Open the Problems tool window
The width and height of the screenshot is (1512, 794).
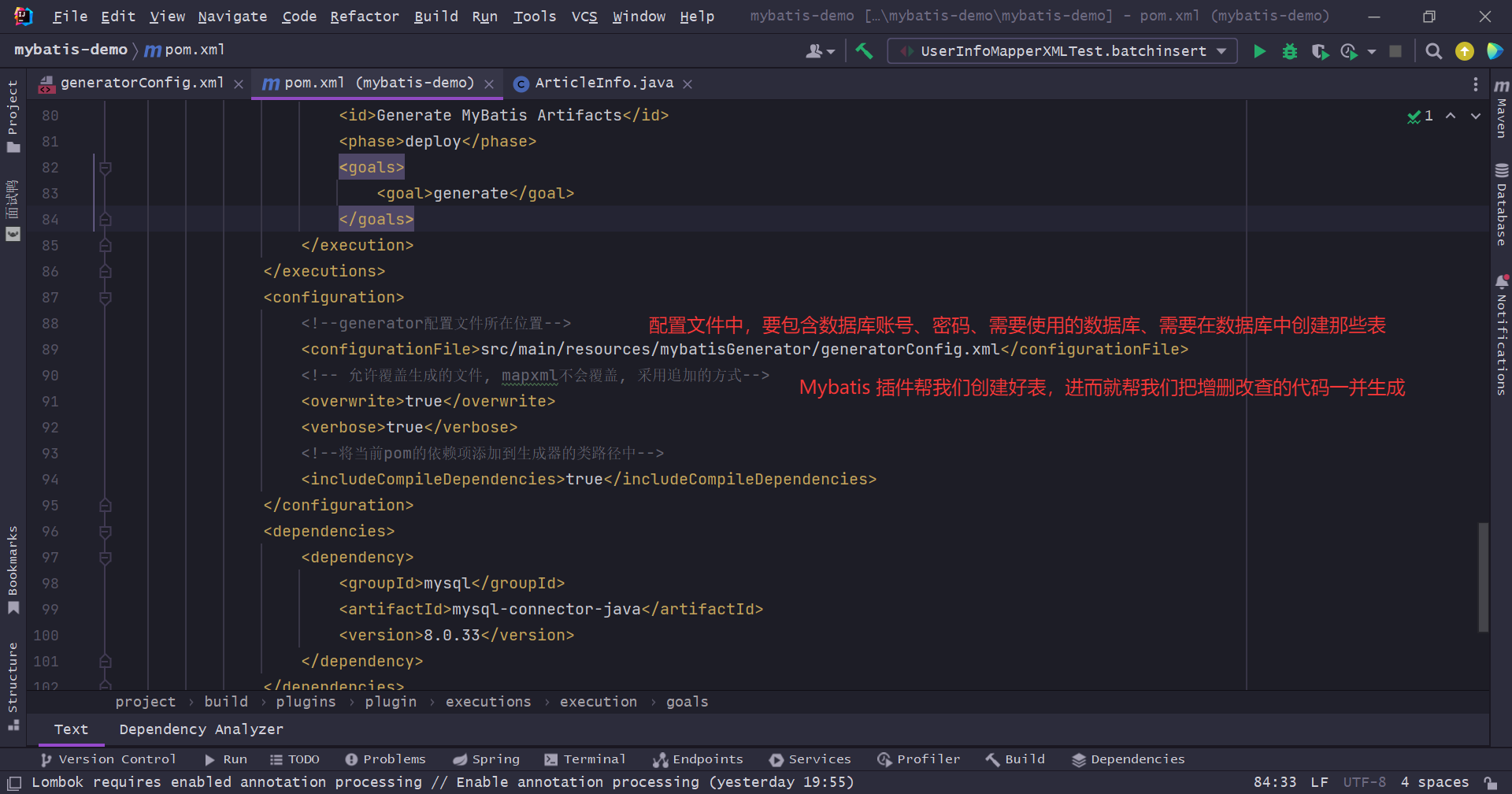[385, 759]
